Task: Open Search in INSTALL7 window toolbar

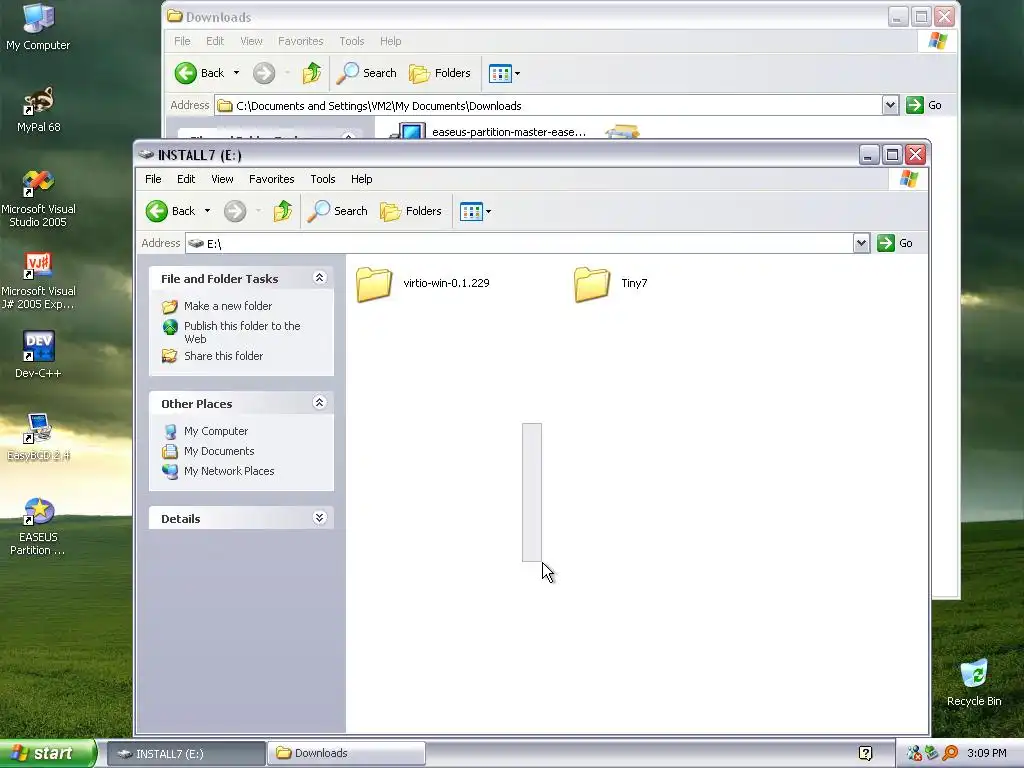Action: (338, 211)
